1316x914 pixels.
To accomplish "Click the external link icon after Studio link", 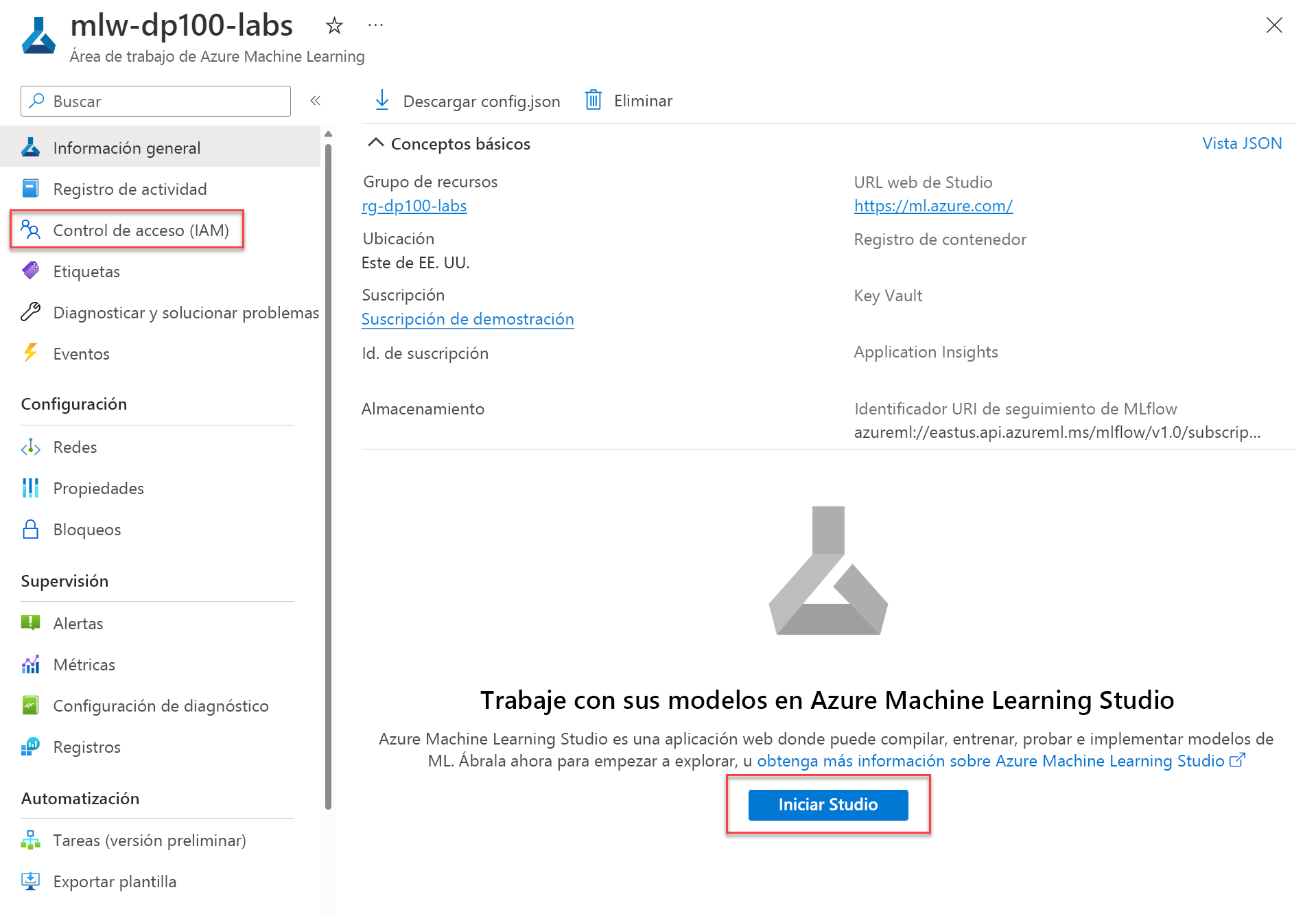I will pos(1236,760).
